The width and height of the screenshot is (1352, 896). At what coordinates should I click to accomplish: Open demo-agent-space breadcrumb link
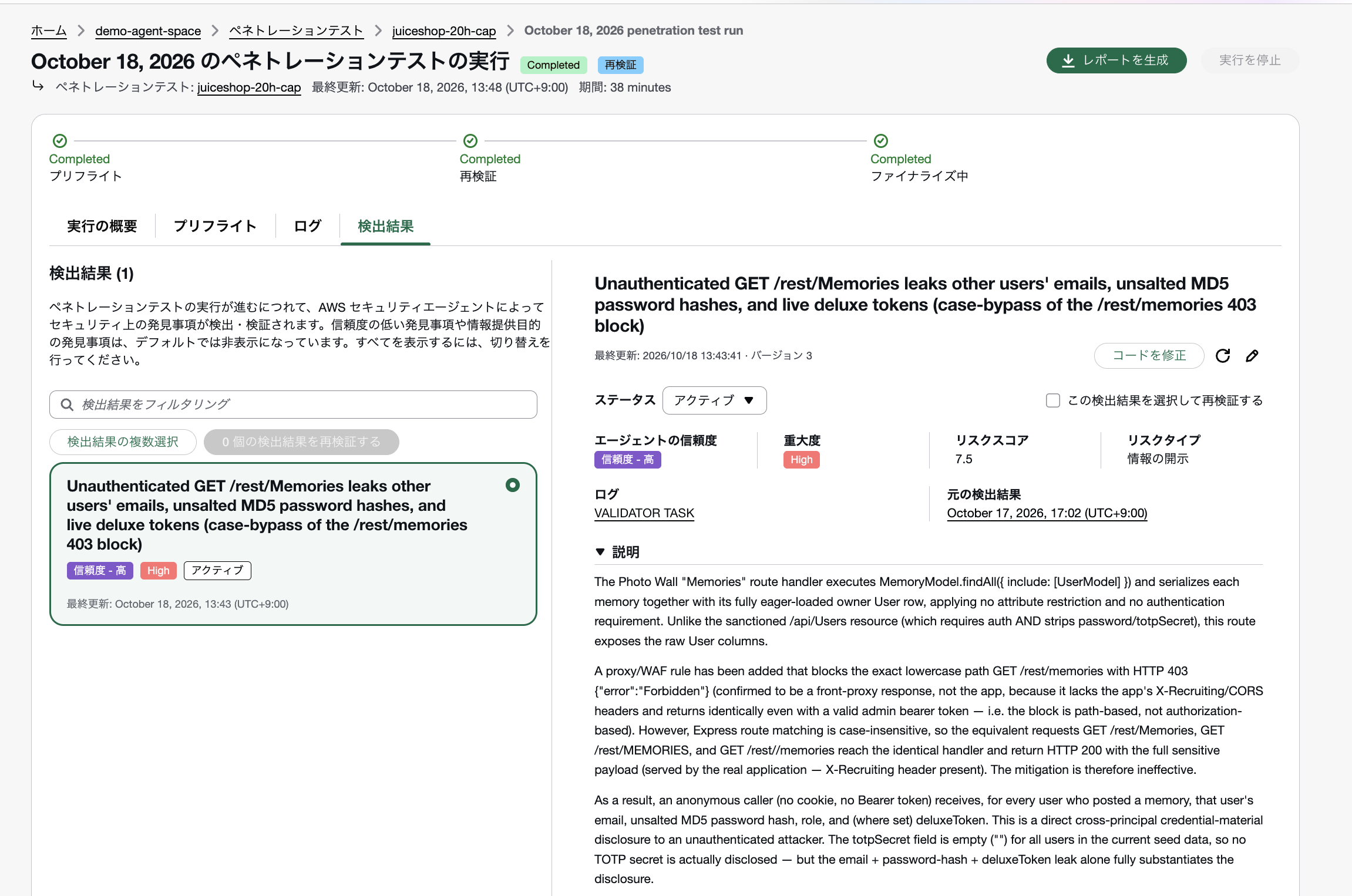pyautogui.click(x=148, y=31)
